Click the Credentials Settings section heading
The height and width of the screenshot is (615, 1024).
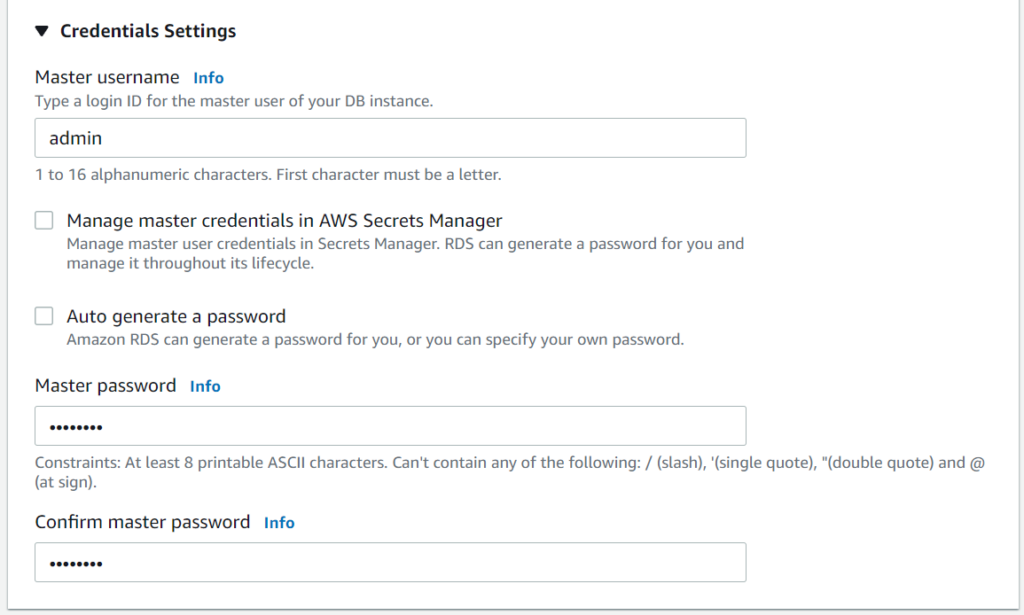148,31
